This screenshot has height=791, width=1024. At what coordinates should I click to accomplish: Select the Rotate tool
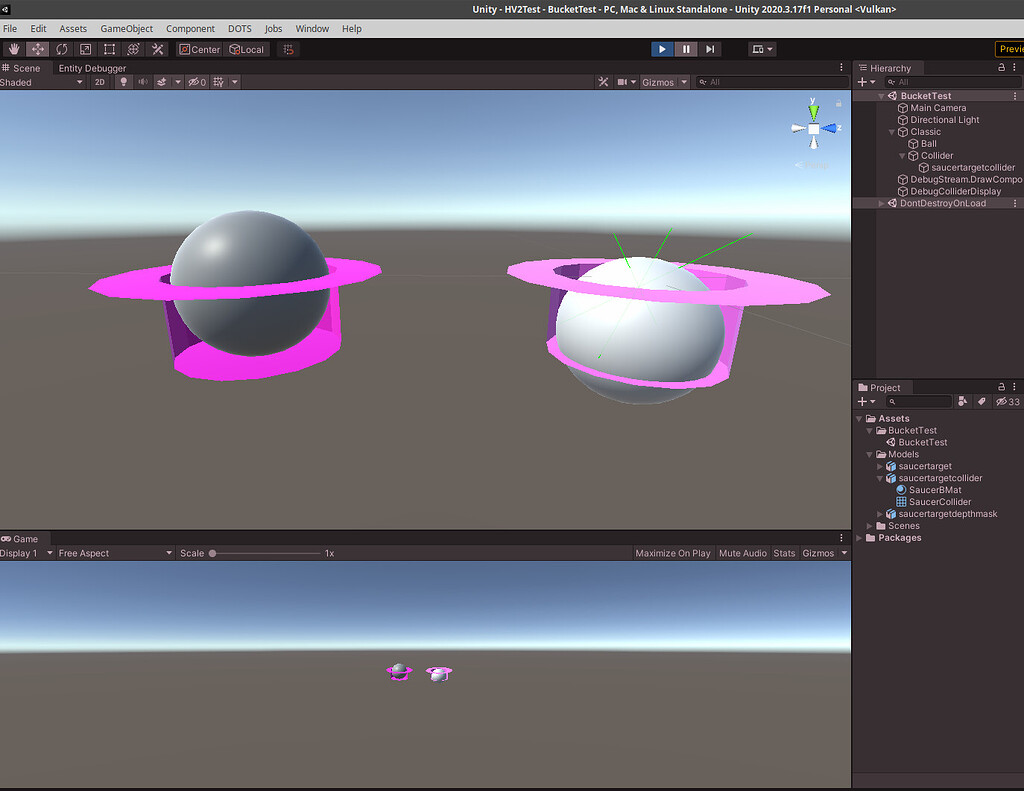click(61, 48)
